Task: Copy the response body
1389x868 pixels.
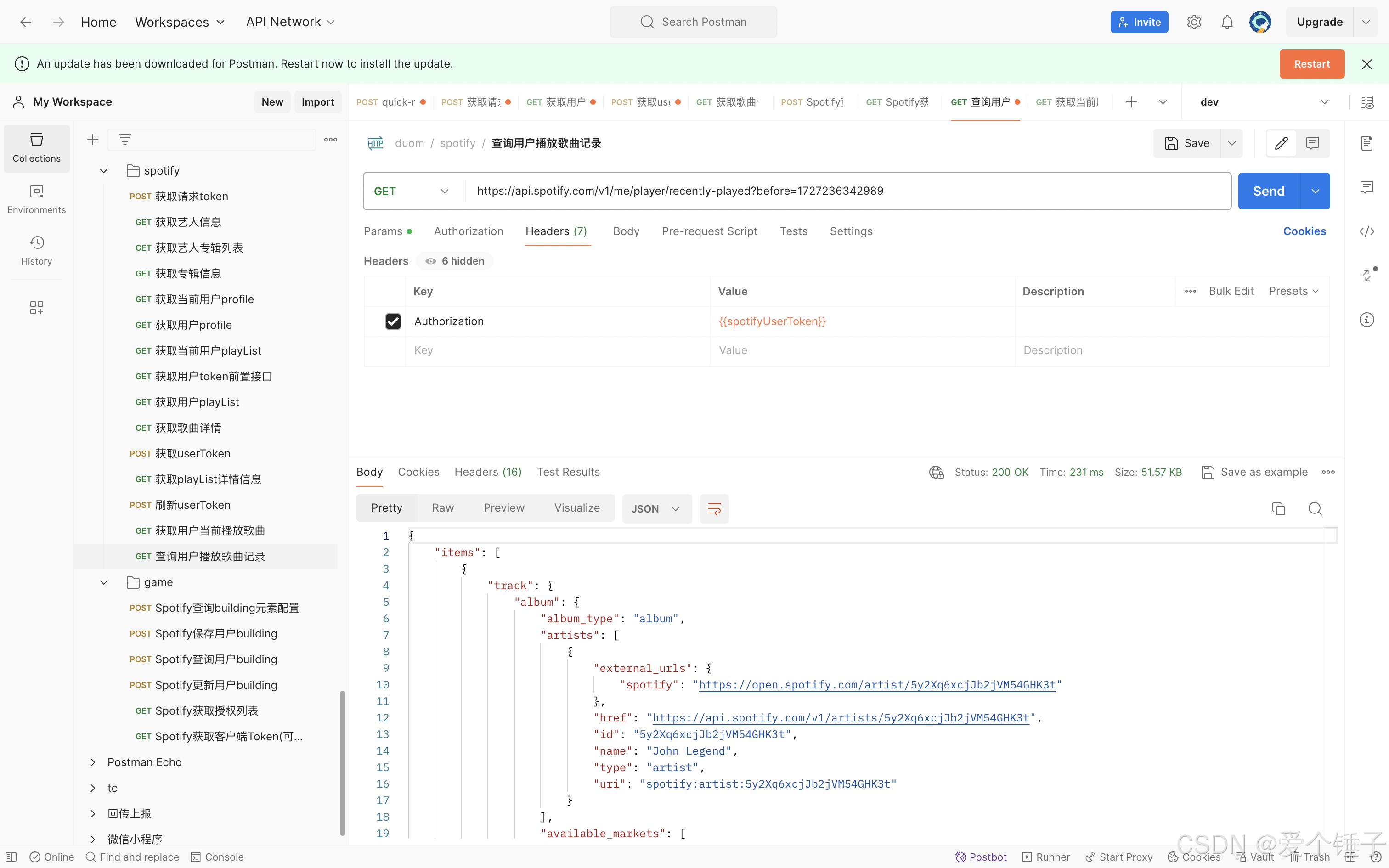Action: click(1278, 509)
